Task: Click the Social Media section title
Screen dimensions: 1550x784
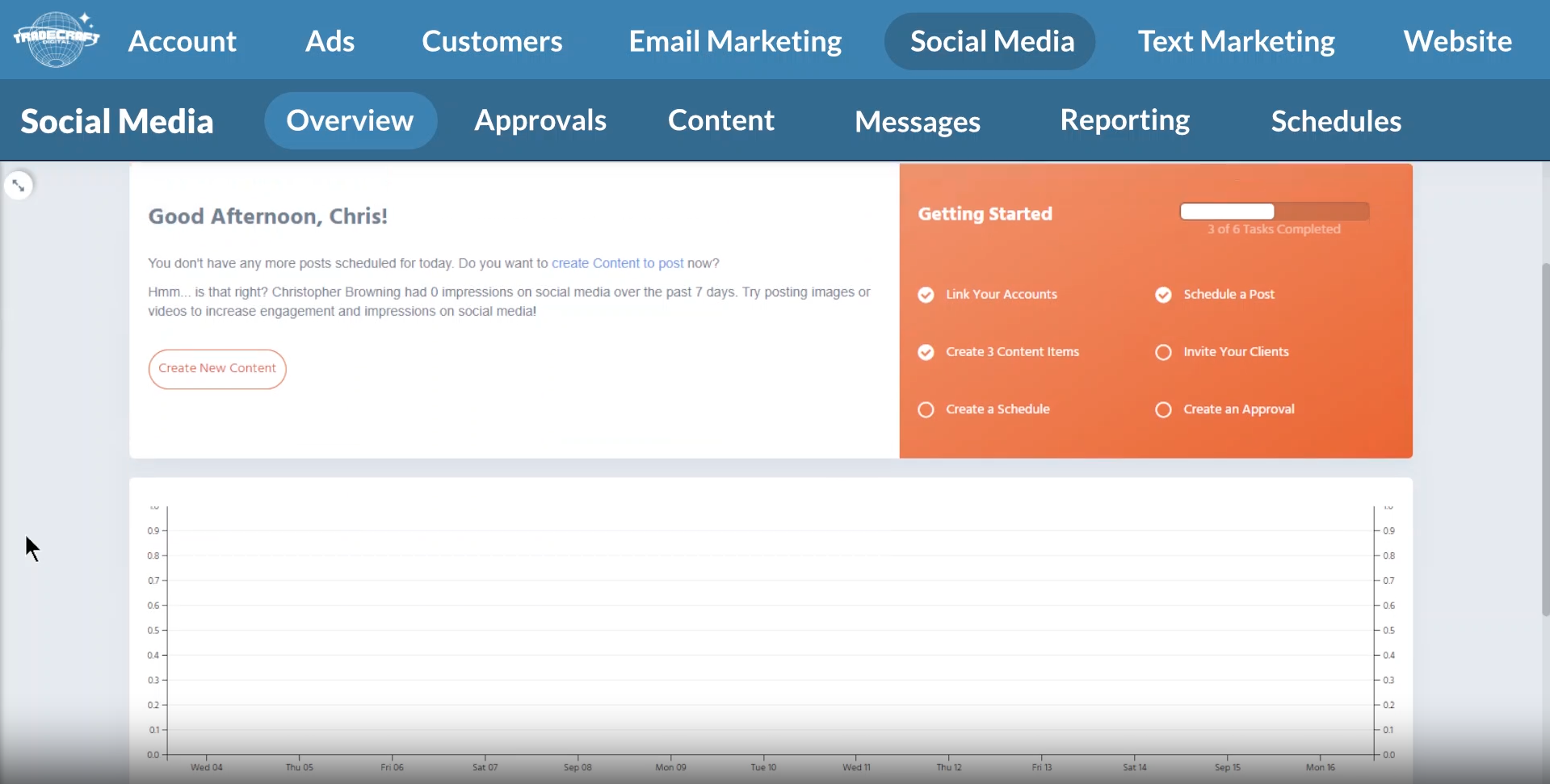Action: coord(117,122)
